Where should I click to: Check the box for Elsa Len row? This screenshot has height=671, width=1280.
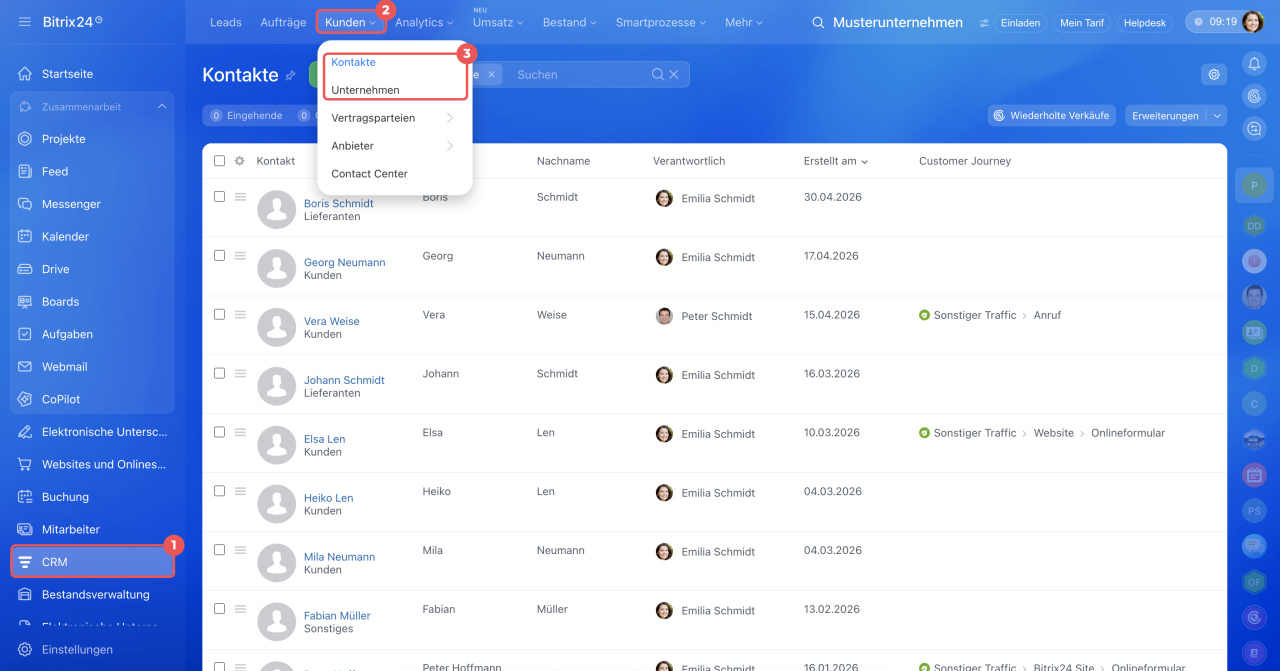tap(220, 433)
